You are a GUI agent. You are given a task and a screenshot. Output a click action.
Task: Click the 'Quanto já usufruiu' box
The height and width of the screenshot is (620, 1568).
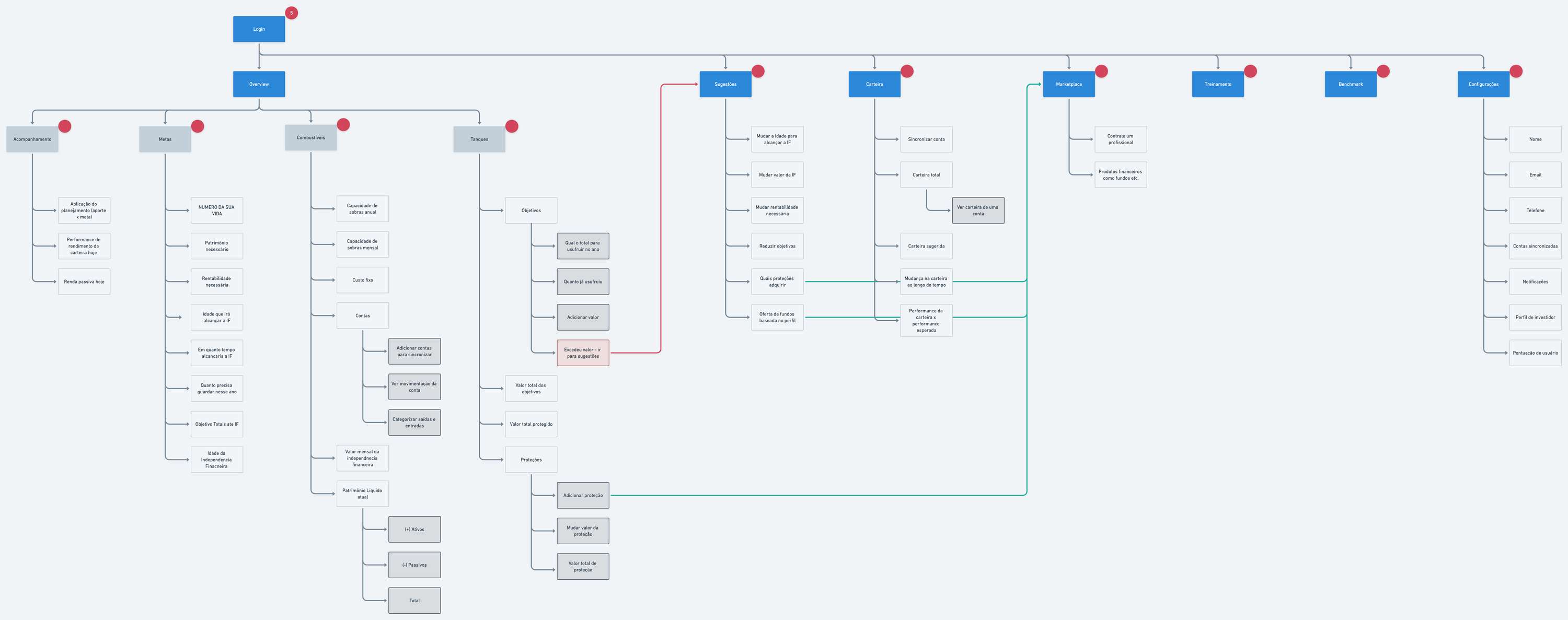(x=583, y=282)
